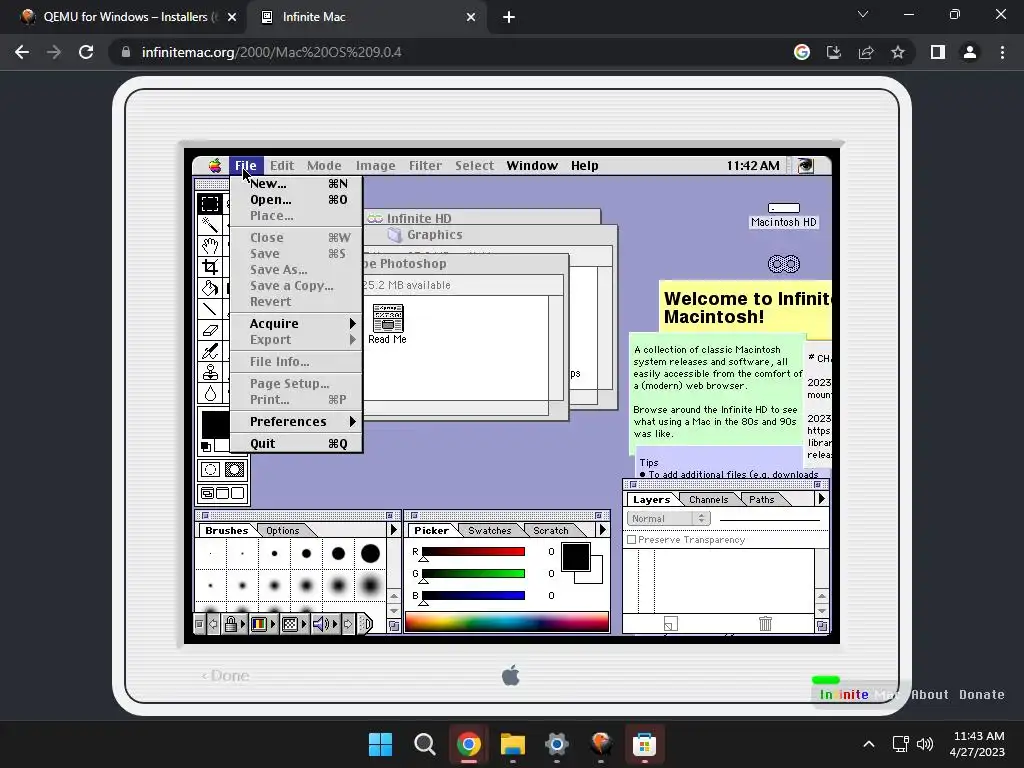Choose full screen without menu bar mode

pyautogui.click(x=238, y=493)
